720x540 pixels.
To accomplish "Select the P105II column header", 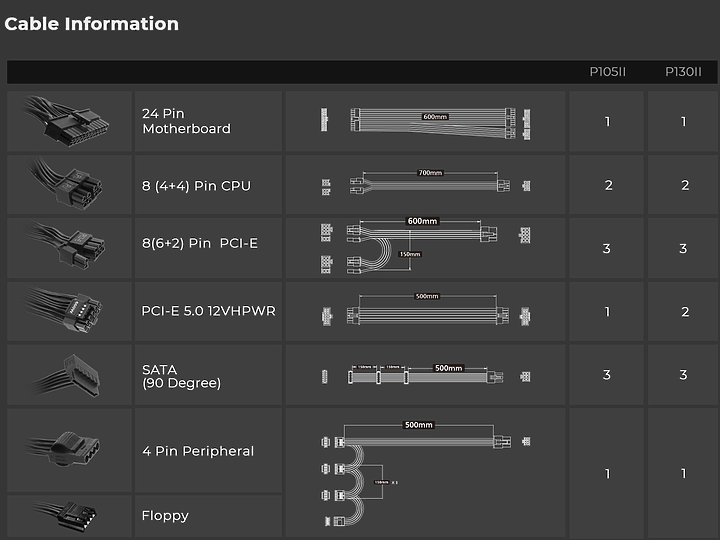I will [x=608, y=72].
